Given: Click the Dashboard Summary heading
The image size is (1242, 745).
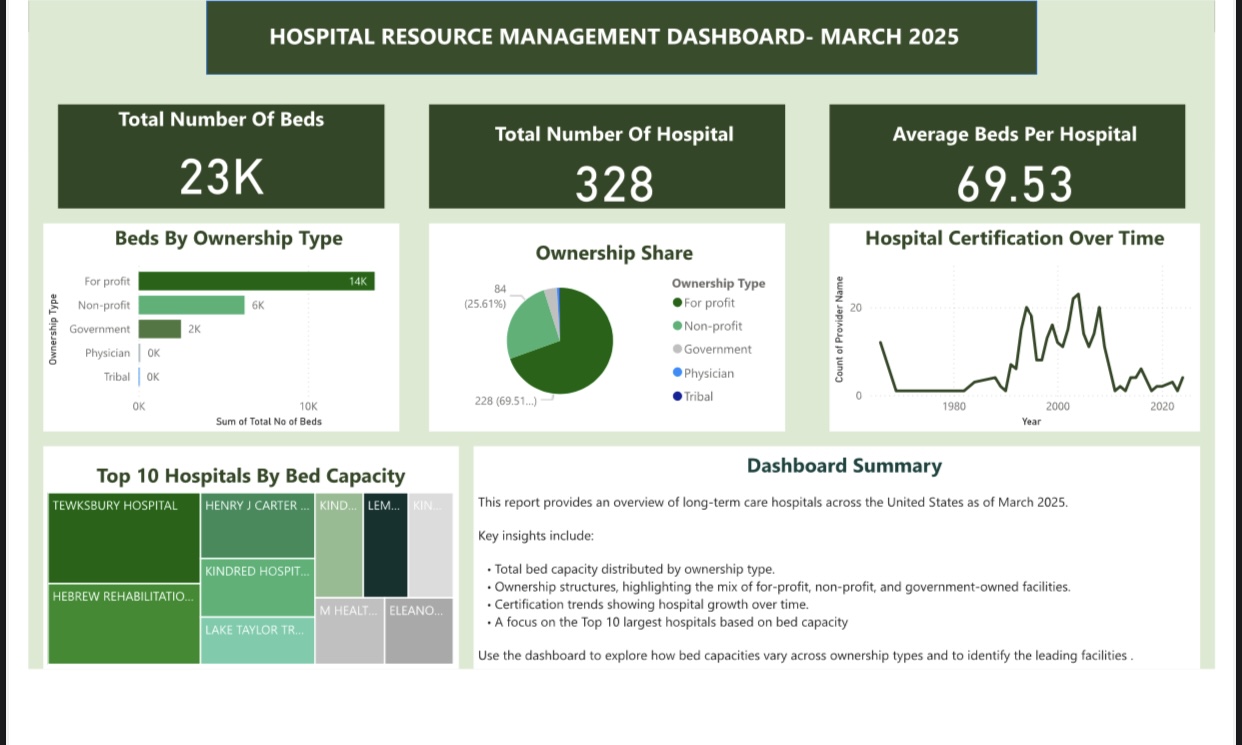Looking at the screenshot, I should click(844, 466).
